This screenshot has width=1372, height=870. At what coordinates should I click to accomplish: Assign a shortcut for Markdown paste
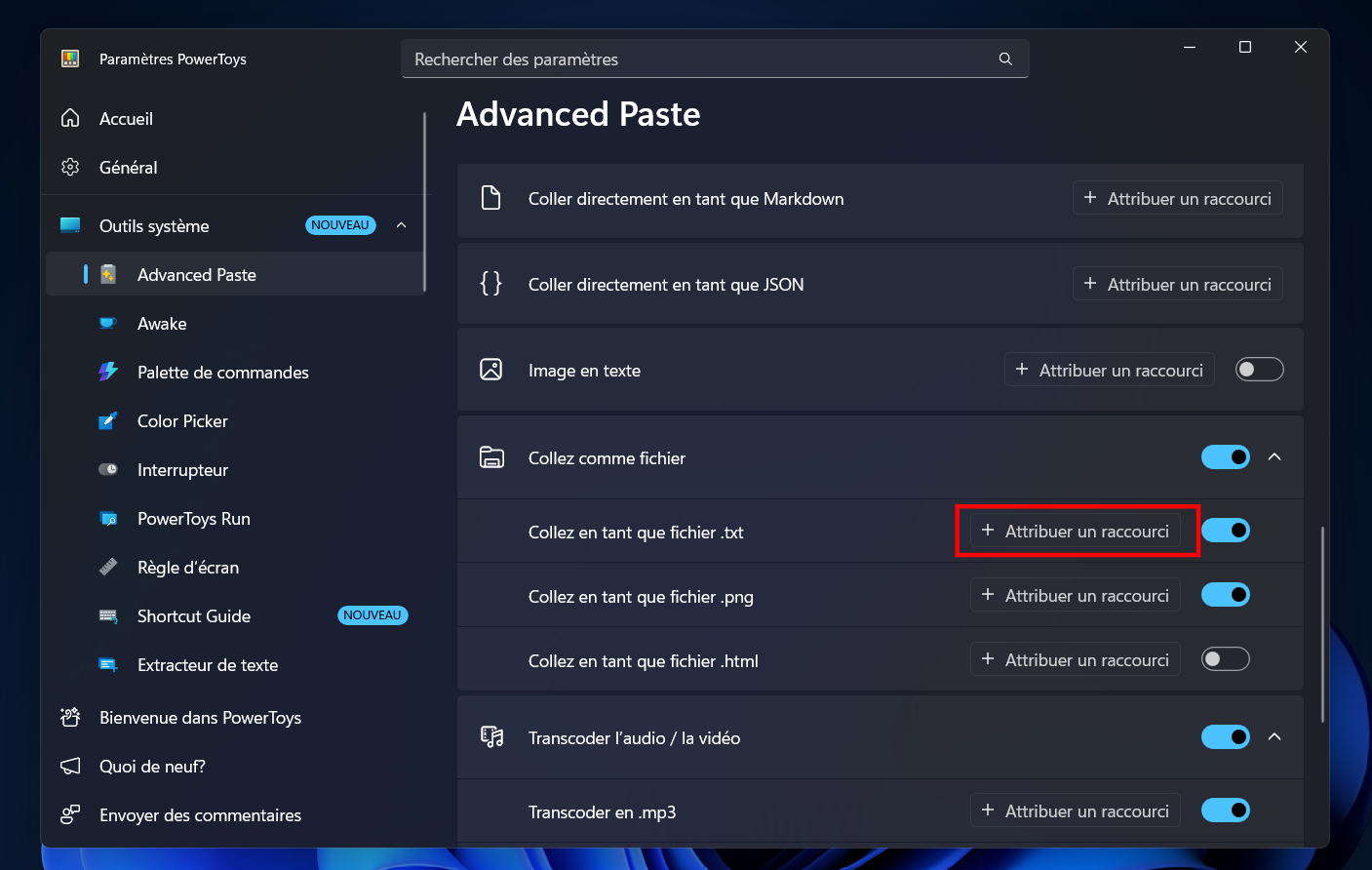[x=1178, y=198]
